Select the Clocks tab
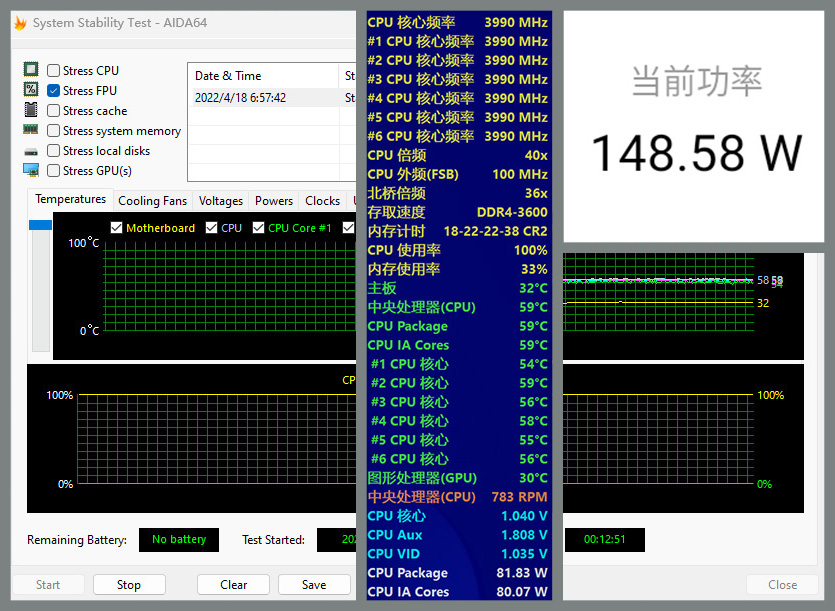Viewport: 835px width, 611px height. pos(322,200)
